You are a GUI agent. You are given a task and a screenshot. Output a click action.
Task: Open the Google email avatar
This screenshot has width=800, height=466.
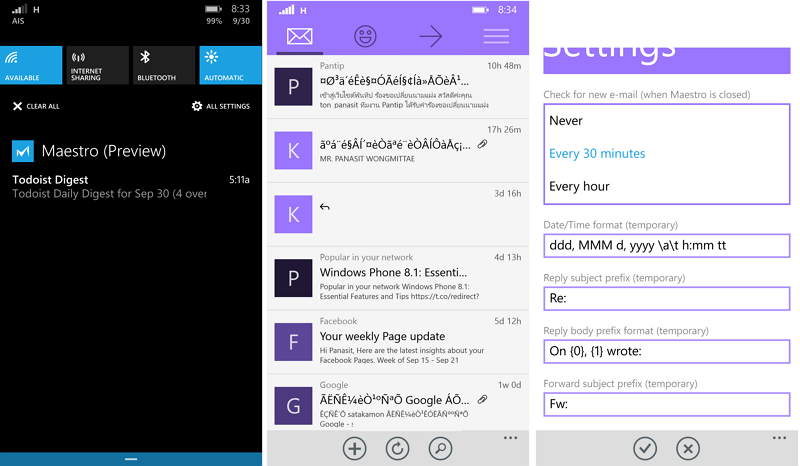tap(293, 406)
